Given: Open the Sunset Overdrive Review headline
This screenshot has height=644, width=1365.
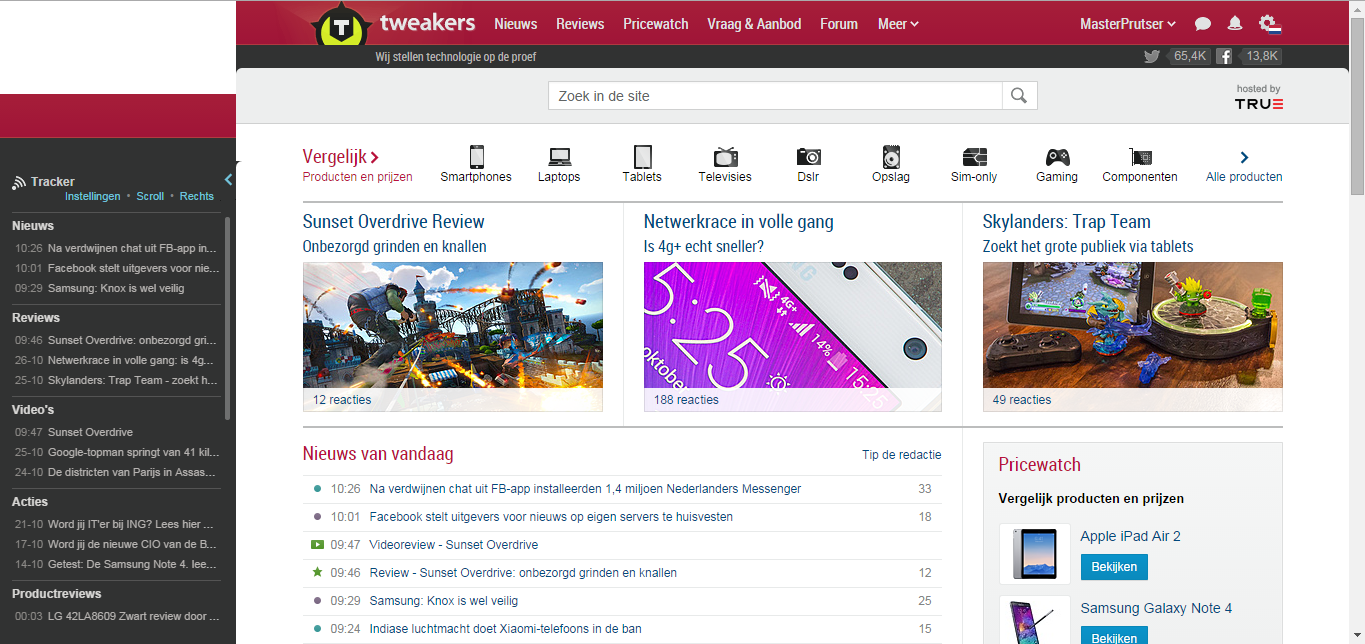Looking at the screenshot, I should (394, 222).
